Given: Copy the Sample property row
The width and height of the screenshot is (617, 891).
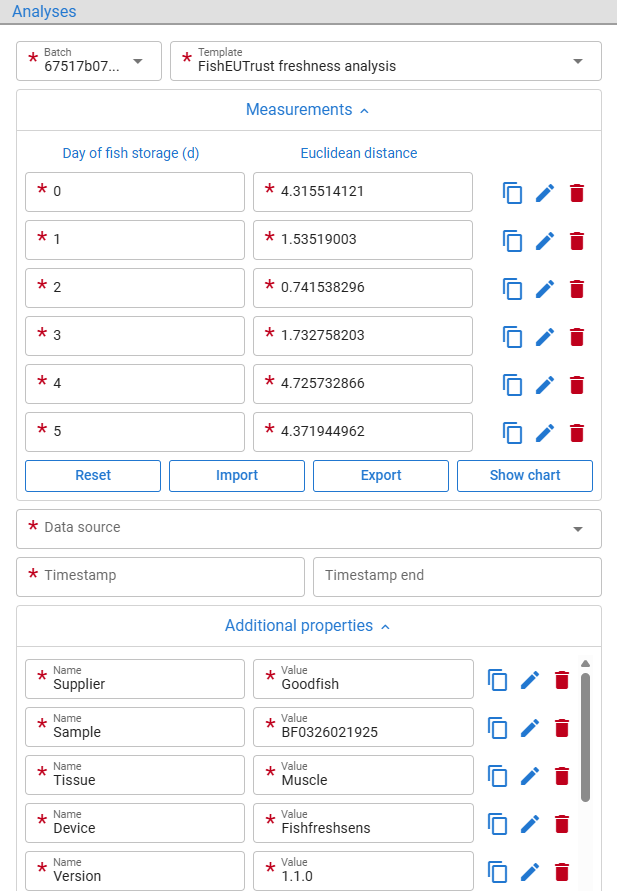Looking at the screenshot, I should pyautogui.click(x=498, y=728).
